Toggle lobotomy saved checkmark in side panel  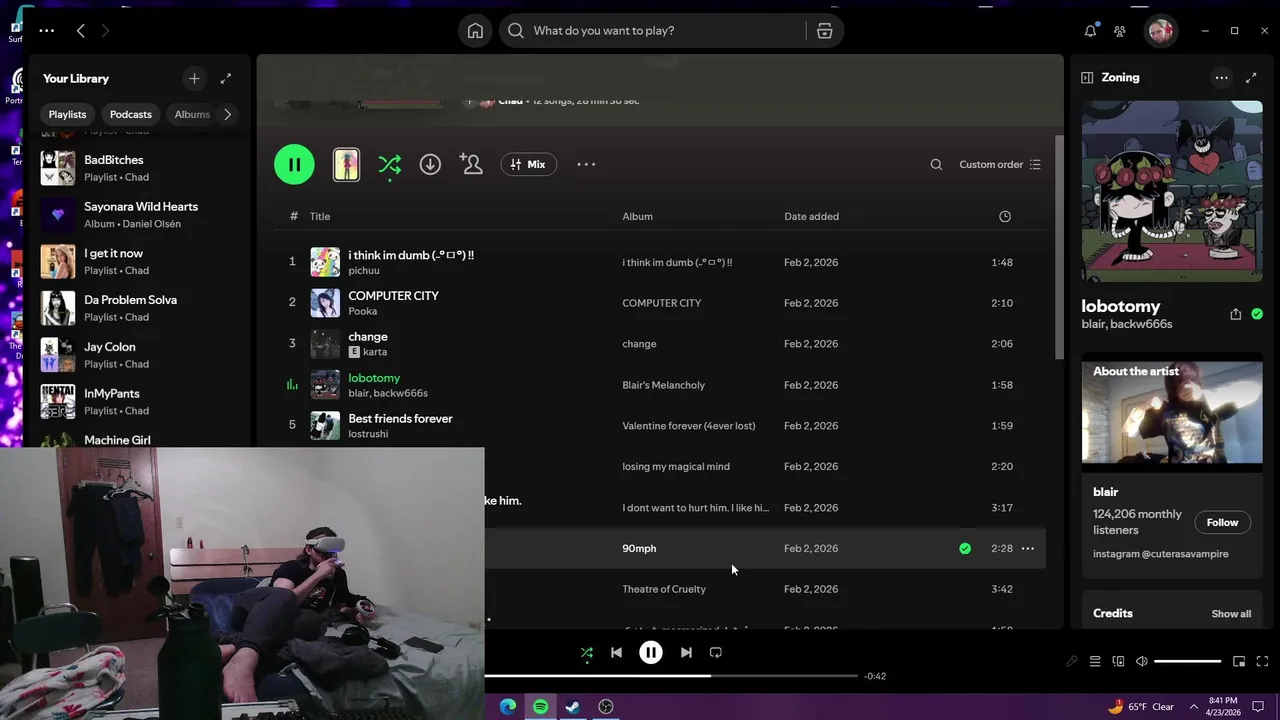click(x=1257, y=314)
